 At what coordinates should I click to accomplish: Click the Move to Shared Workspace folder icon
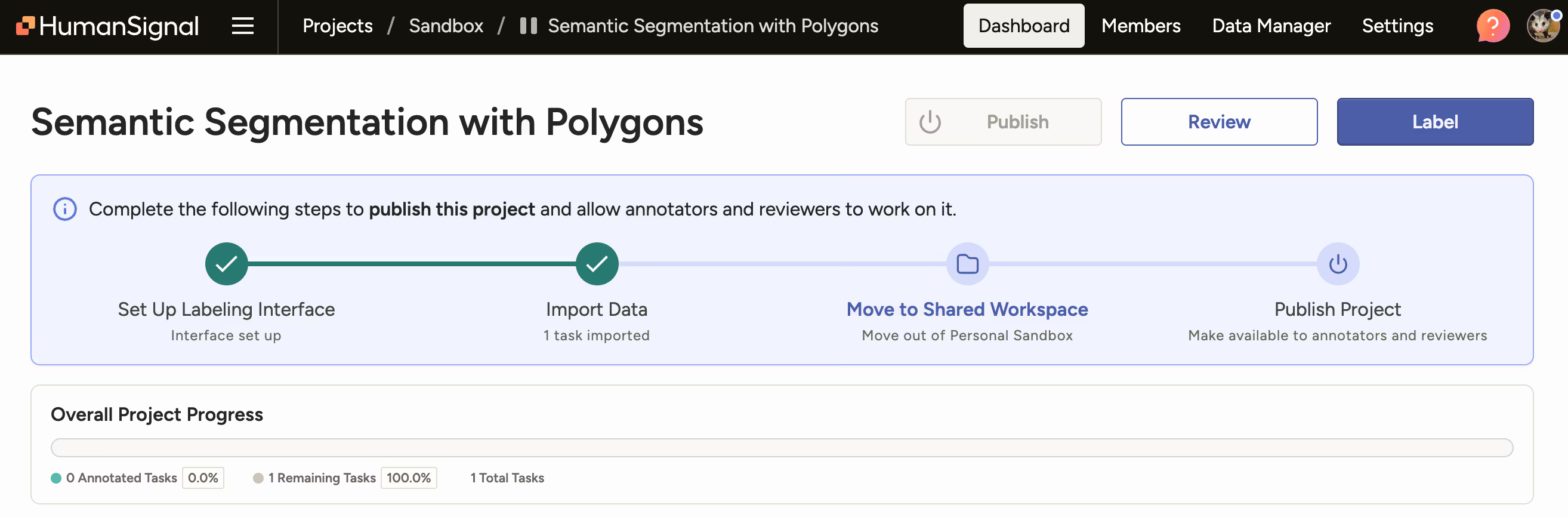[x=967, y=264]
